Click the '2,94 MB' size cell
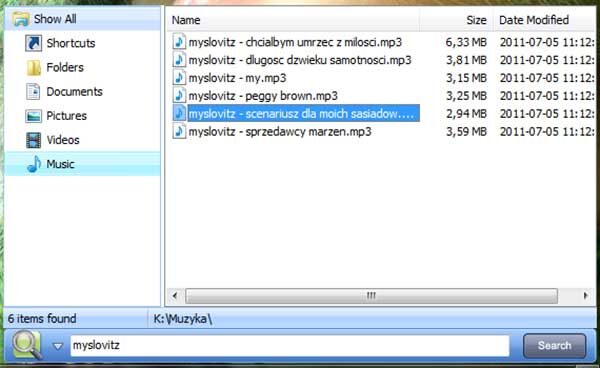This screenshot has width=600, height=368. [466, 113]
